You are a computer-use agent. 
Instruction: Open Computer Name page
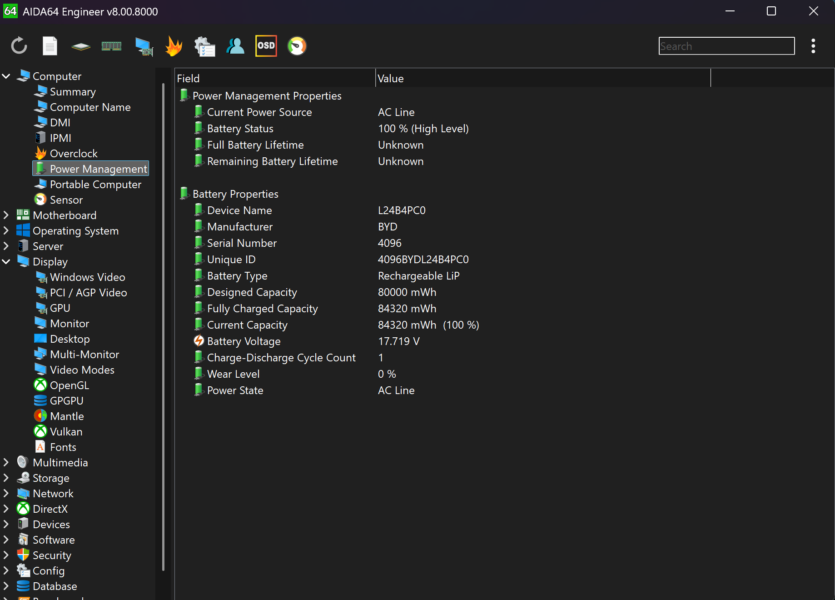(90, 107)
